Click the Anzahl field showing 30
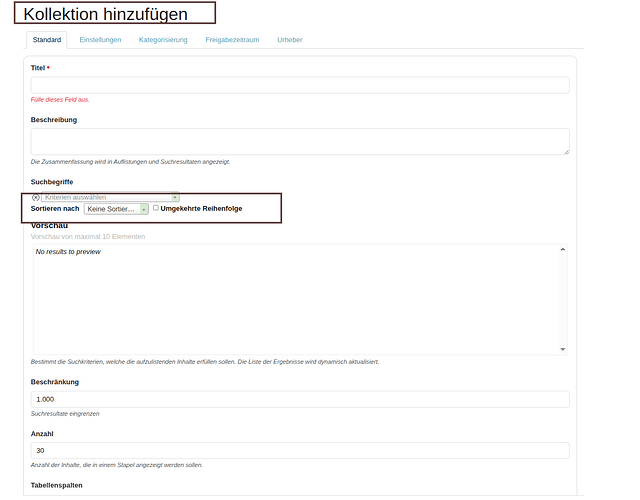 [x=300, y=451]
